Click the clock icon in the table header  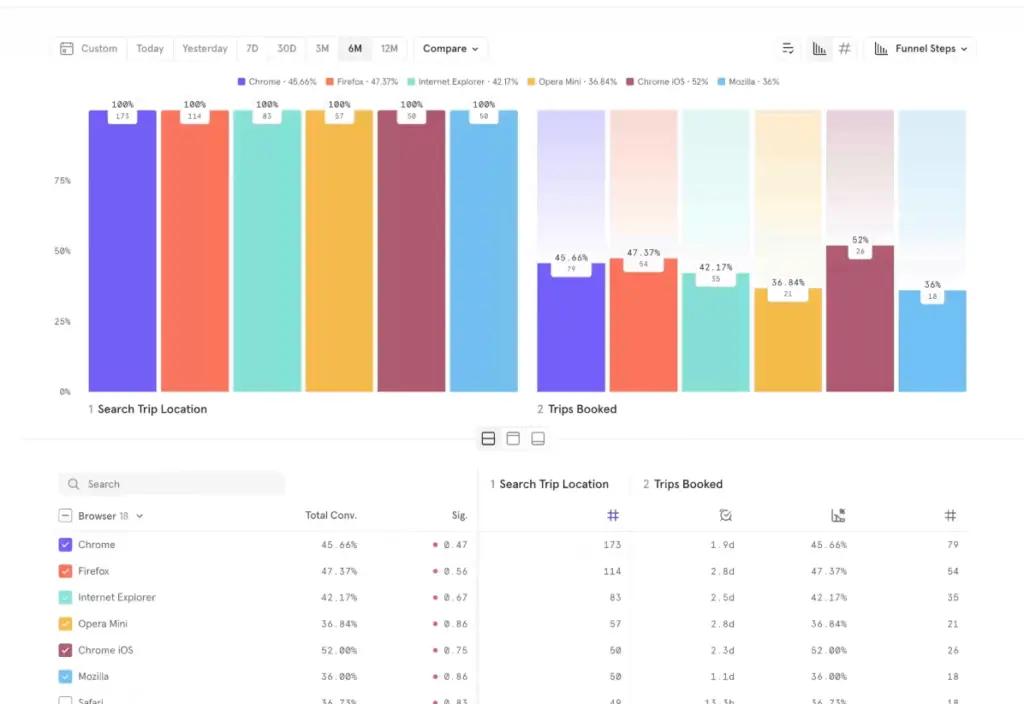[725, 514]
